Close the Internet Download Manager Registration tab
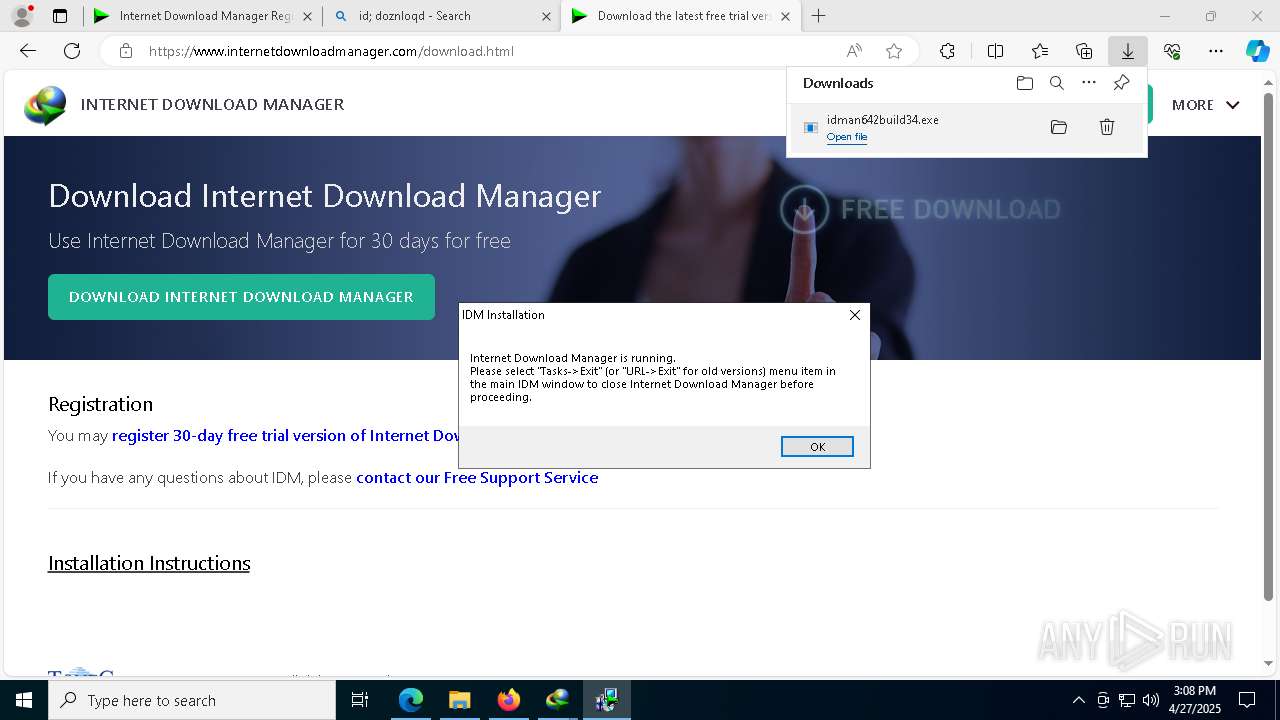This screenshot has height=720, width=1280. 307,16
